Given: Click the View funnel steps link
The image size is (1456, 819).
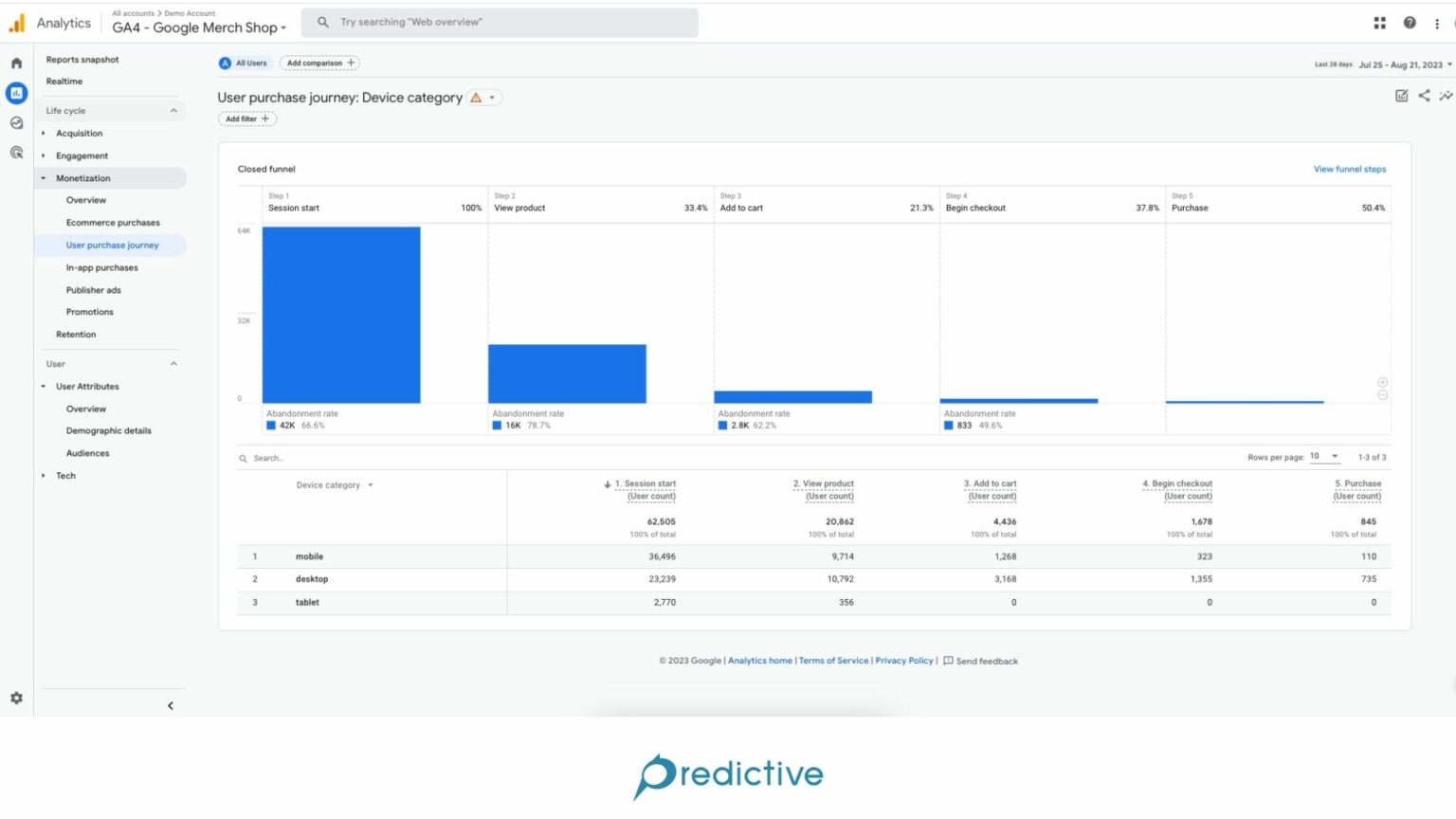Looking at the screenshot, I should tap(1349, 169).
